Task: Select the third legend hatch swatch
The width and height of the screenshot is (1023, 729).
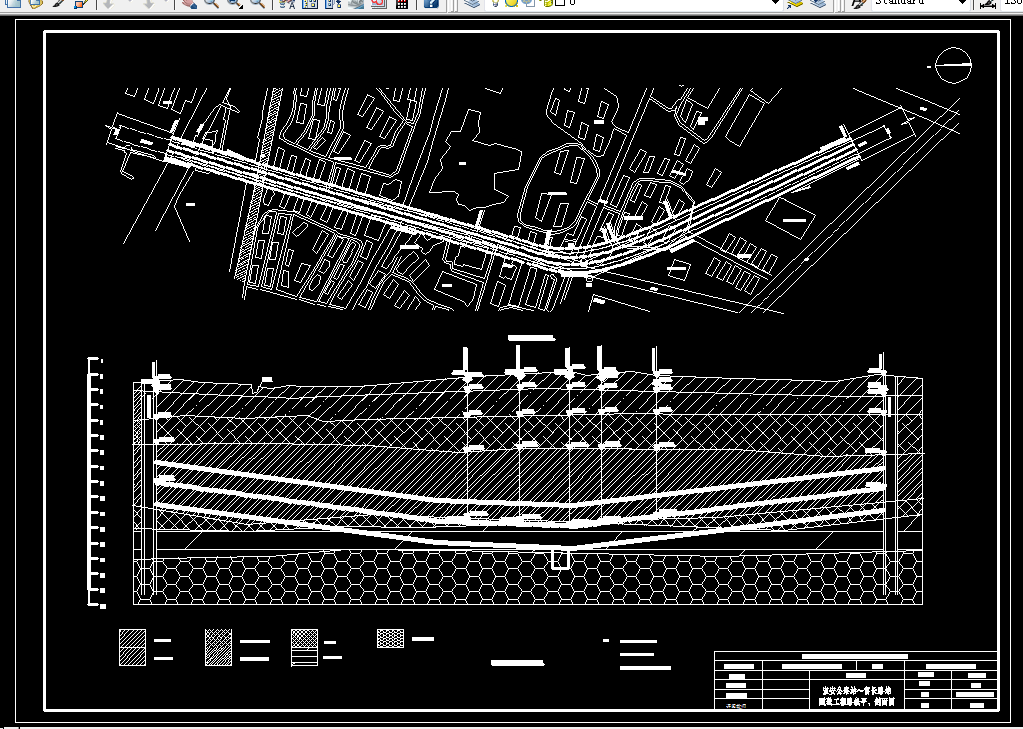Action: tap(305, 647)
